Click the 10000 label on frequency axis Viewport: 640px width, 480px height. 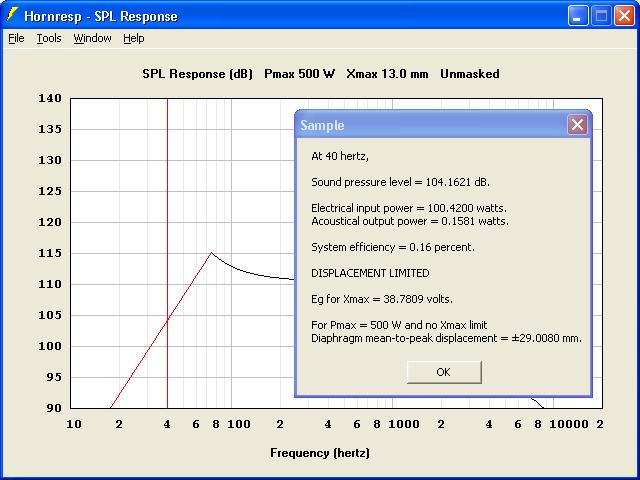(x=569, y=424)
